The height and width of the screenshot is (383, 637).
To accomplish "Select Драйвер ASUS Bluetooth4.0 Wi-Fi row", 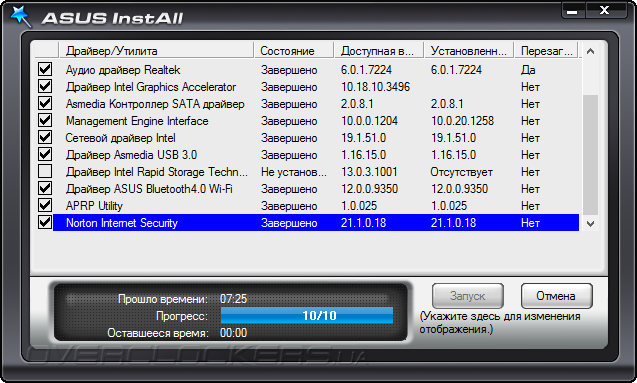I will point(316,189).
